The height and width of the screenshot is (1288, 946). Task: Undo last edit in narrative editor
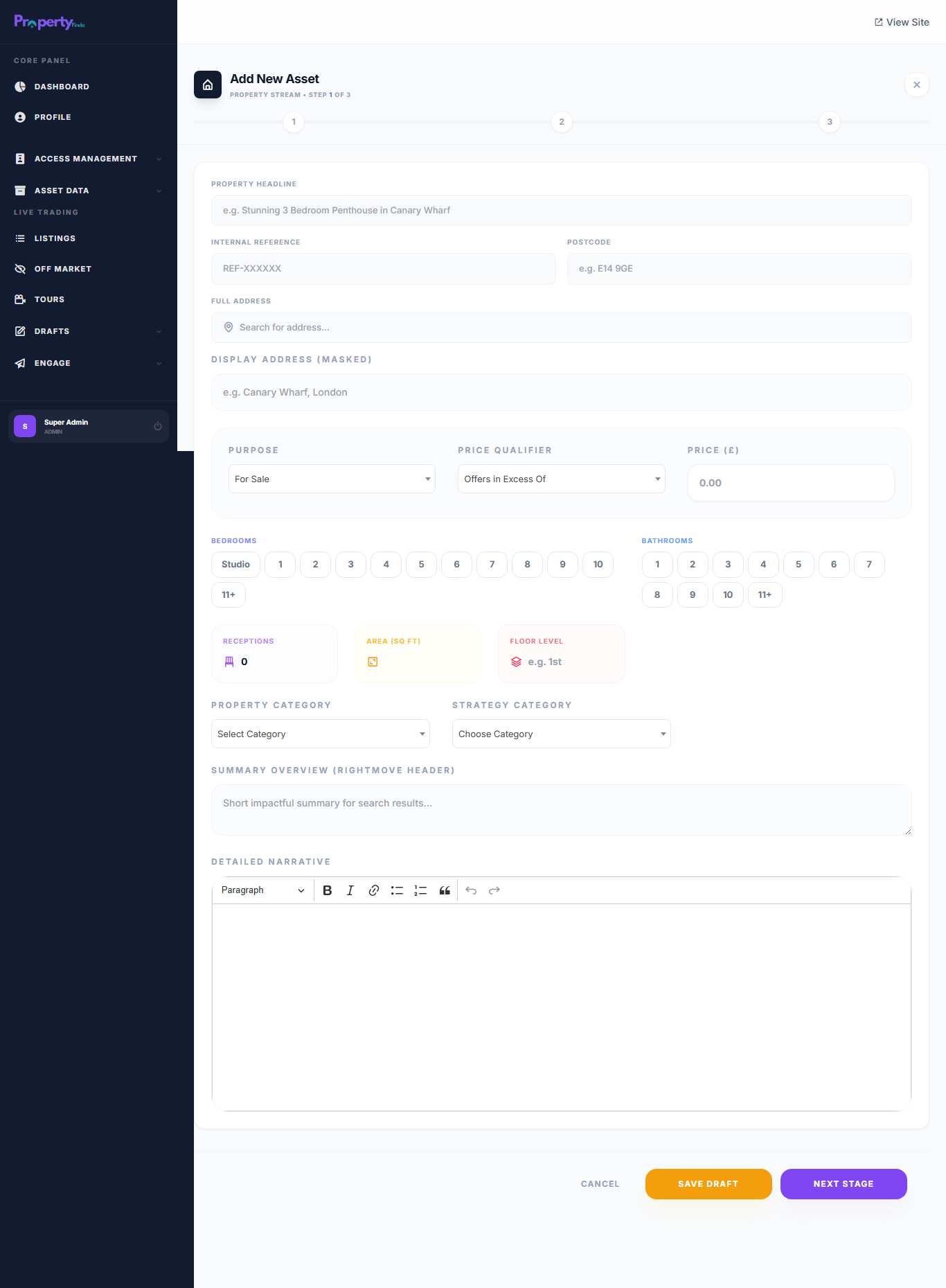coord(471,890)
